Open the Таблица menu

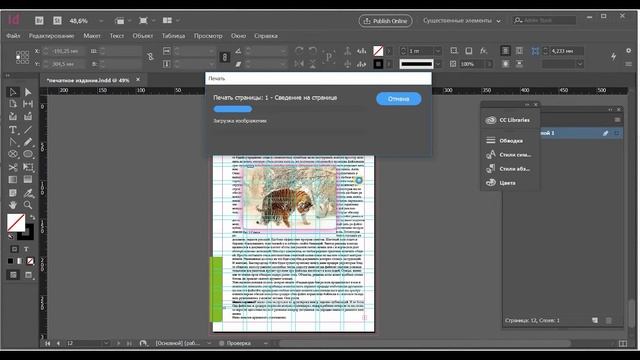(x=173, y=36)
